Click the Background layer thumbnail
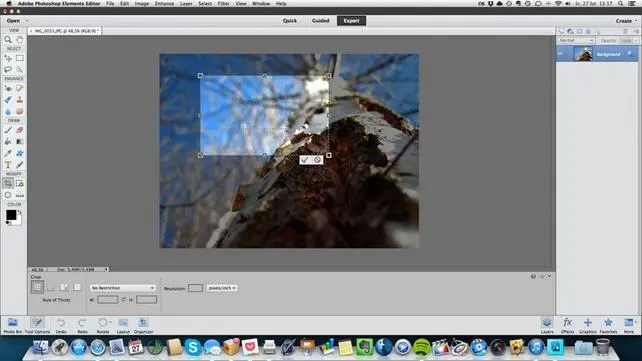The height and width of the screenshot is (361, 642). point(583,54)
